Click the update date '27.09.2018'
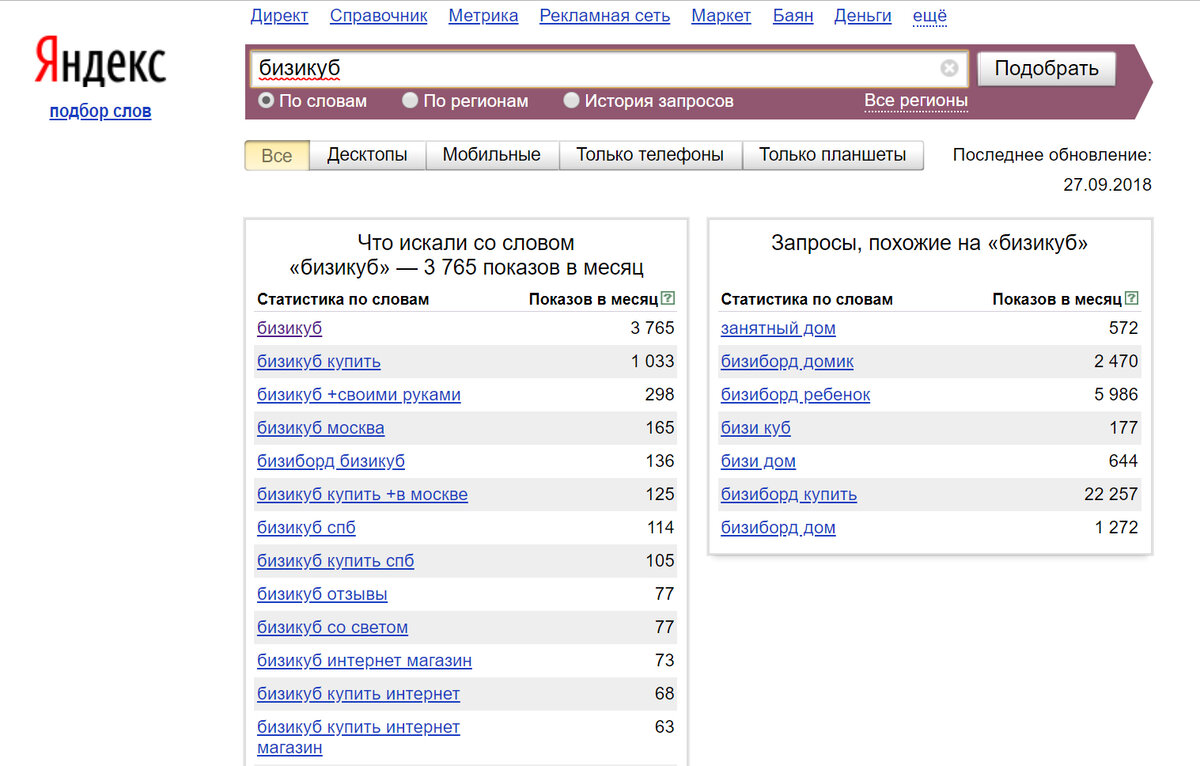 point(1107,185)
